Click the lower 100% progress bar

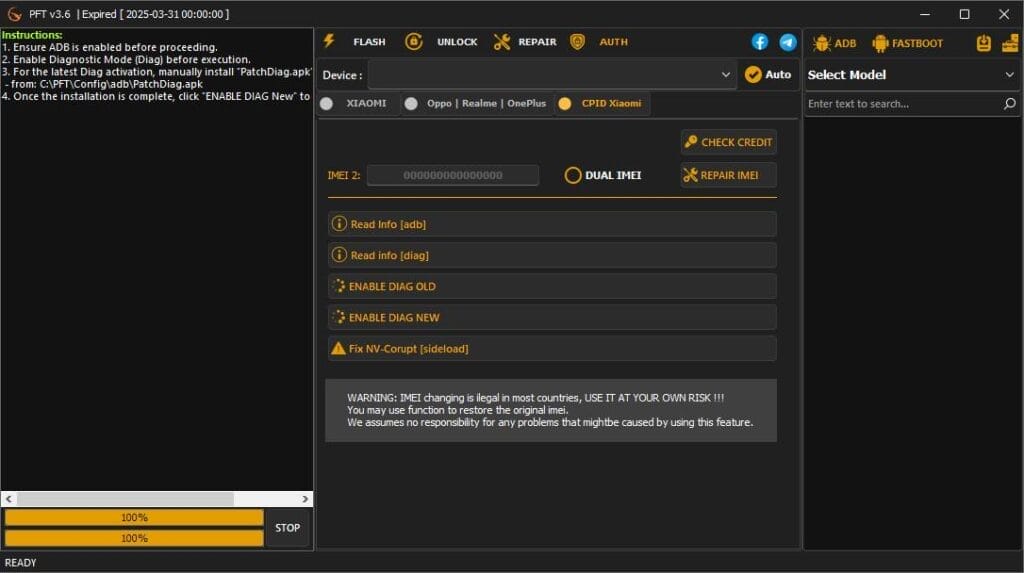[x=134, y=538]
